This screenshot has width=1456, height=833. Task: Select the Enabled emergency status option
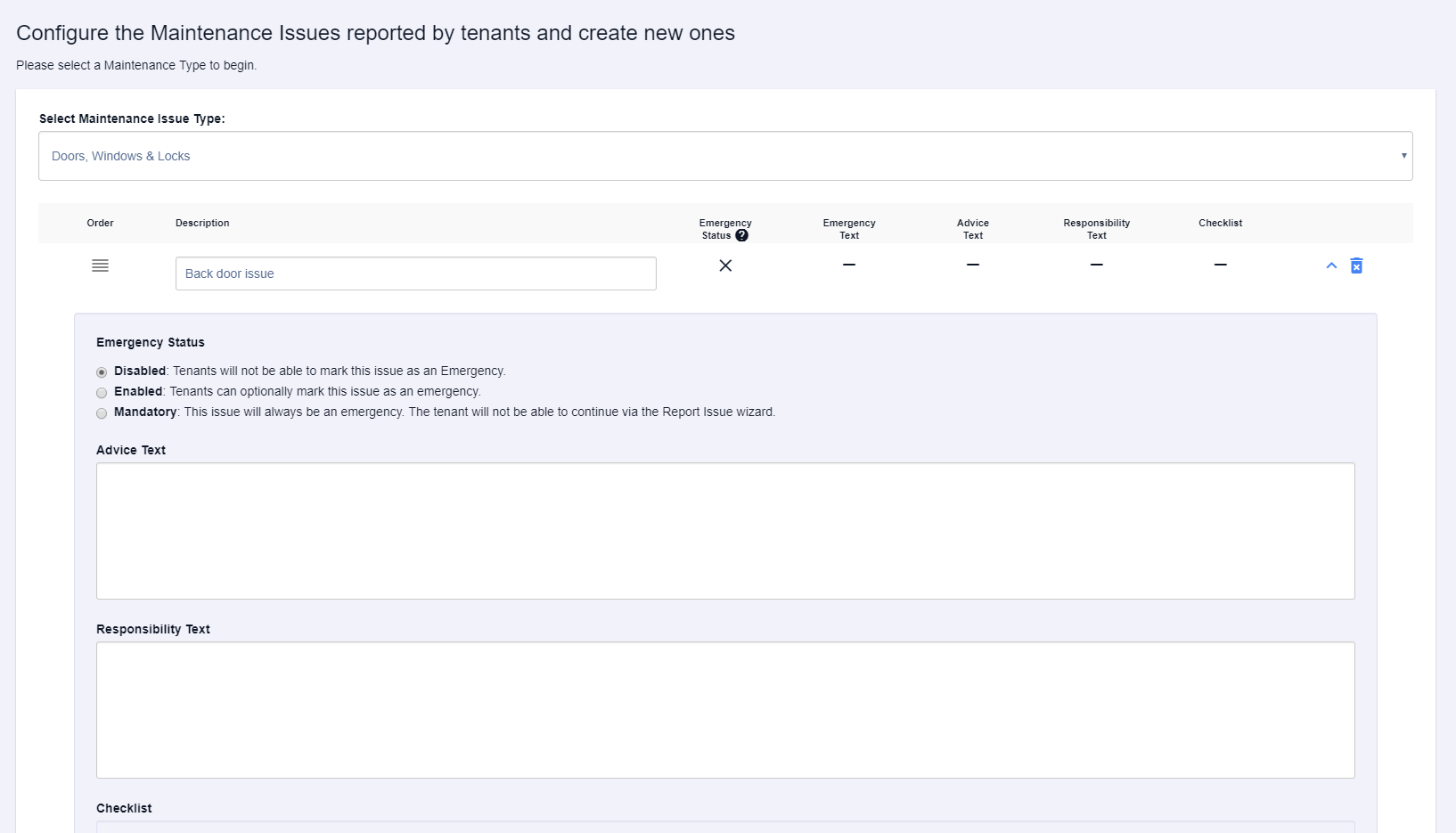tap(102, 393)
